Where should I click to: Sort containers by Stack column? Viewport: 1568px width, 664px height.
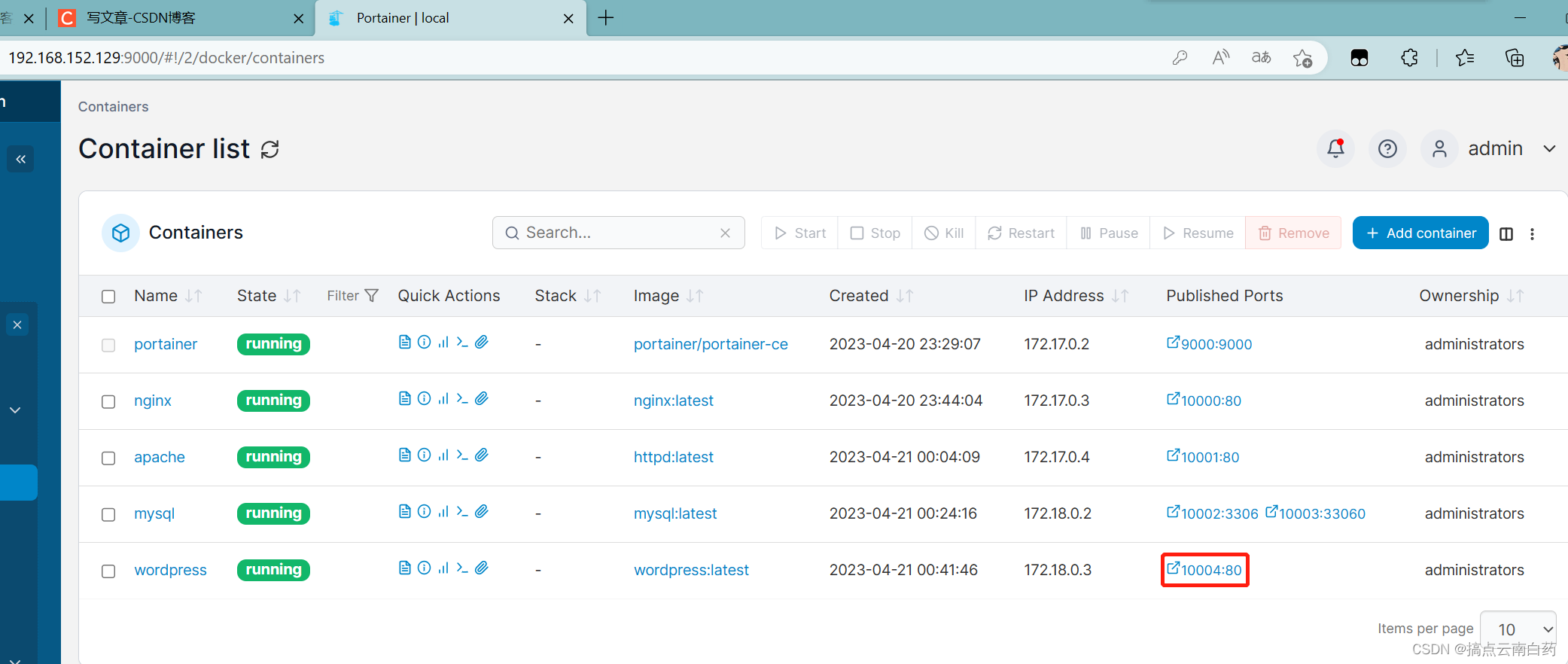point(568,296)
